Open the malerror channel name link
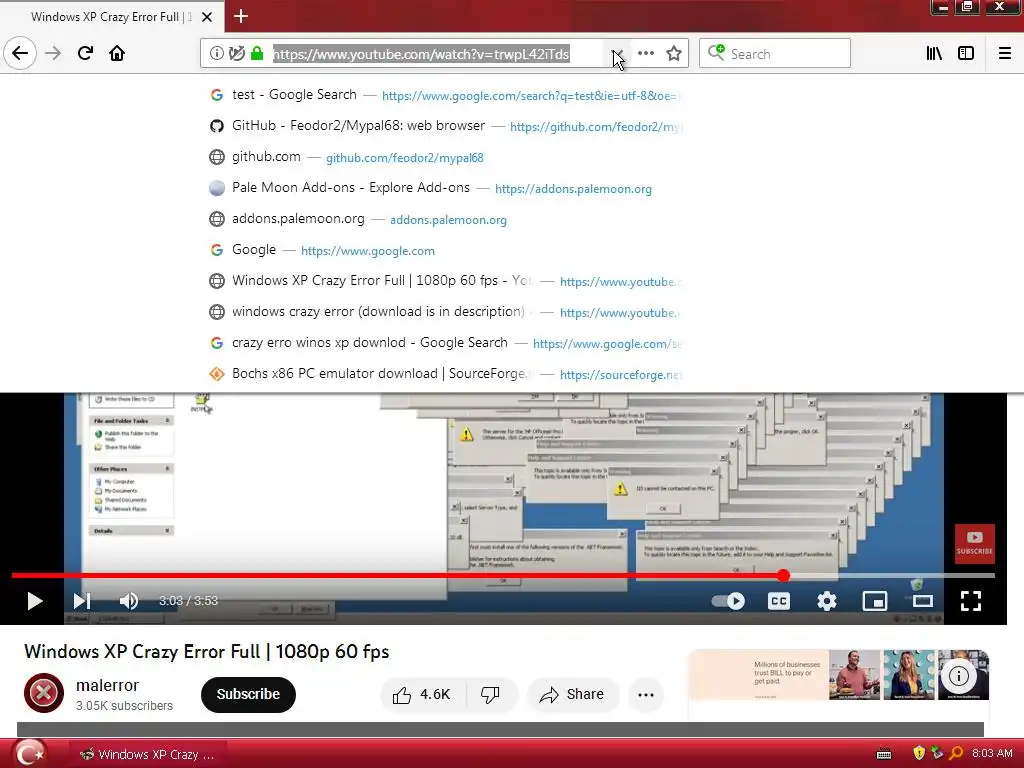 [x=107, y=685]
